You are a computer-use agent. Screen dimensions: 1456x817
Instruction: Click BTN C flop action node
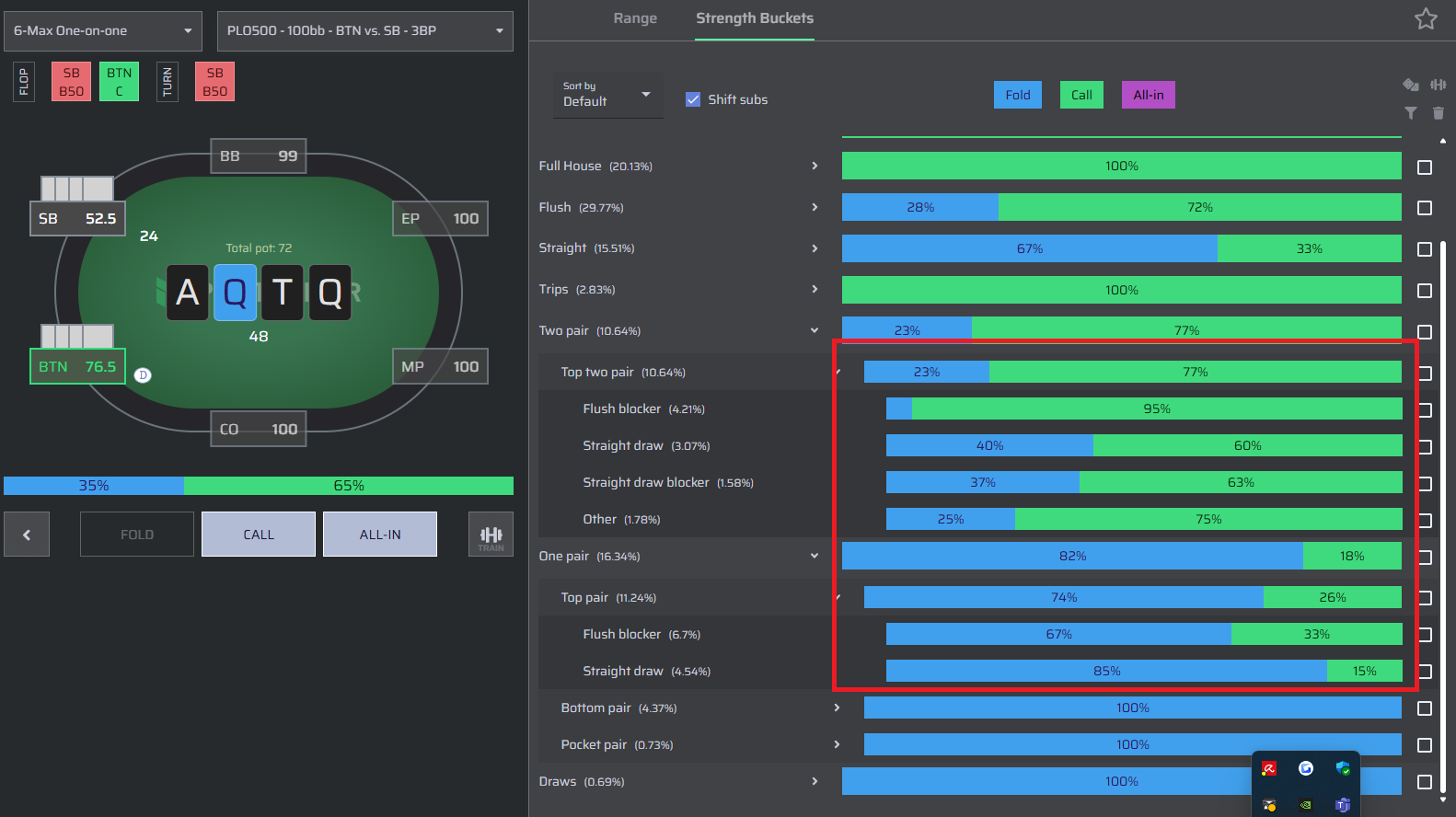point(119,82)
